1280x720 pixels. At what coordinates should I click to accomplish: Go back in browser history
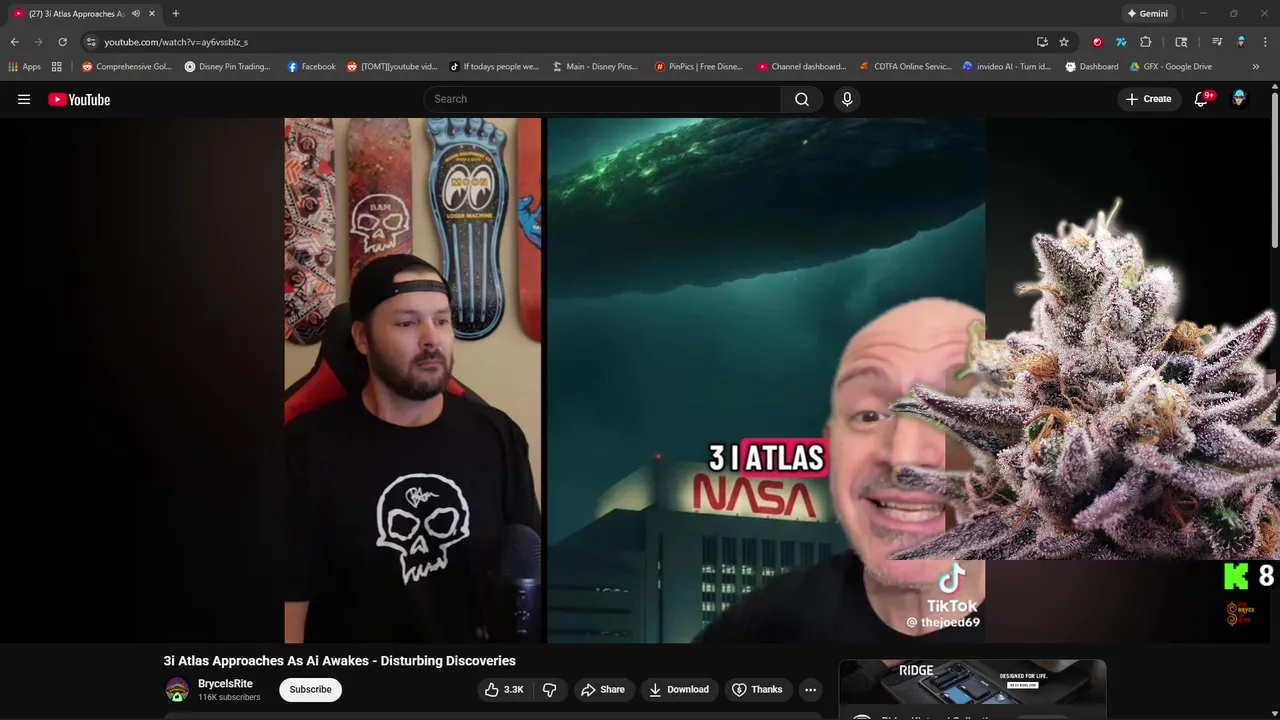point(14,42)
